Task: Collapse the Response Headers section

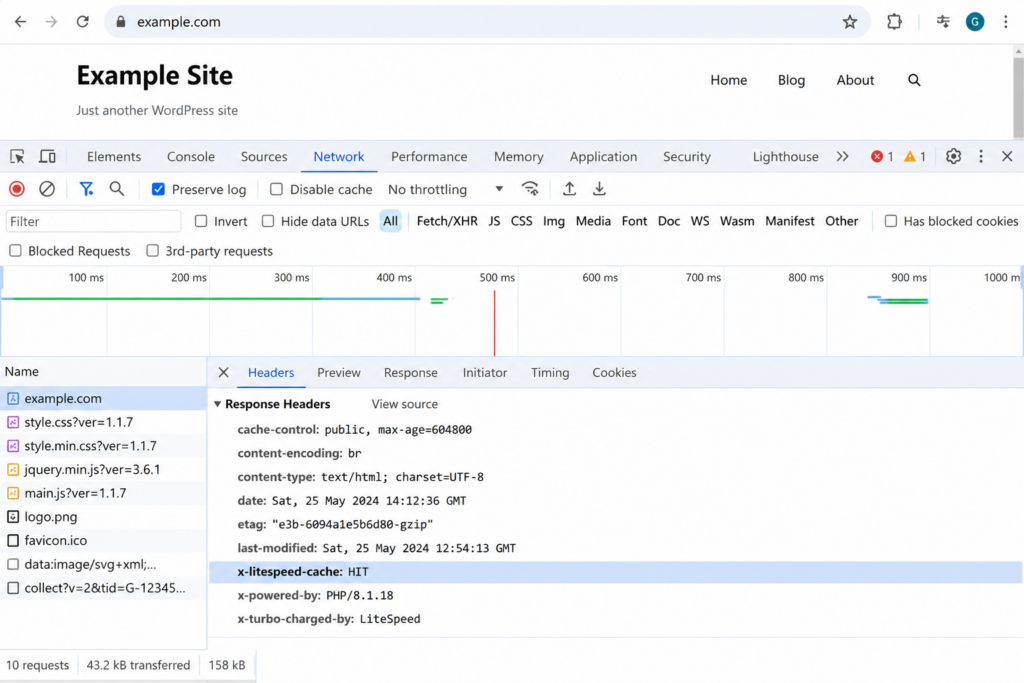Action: 217,404
